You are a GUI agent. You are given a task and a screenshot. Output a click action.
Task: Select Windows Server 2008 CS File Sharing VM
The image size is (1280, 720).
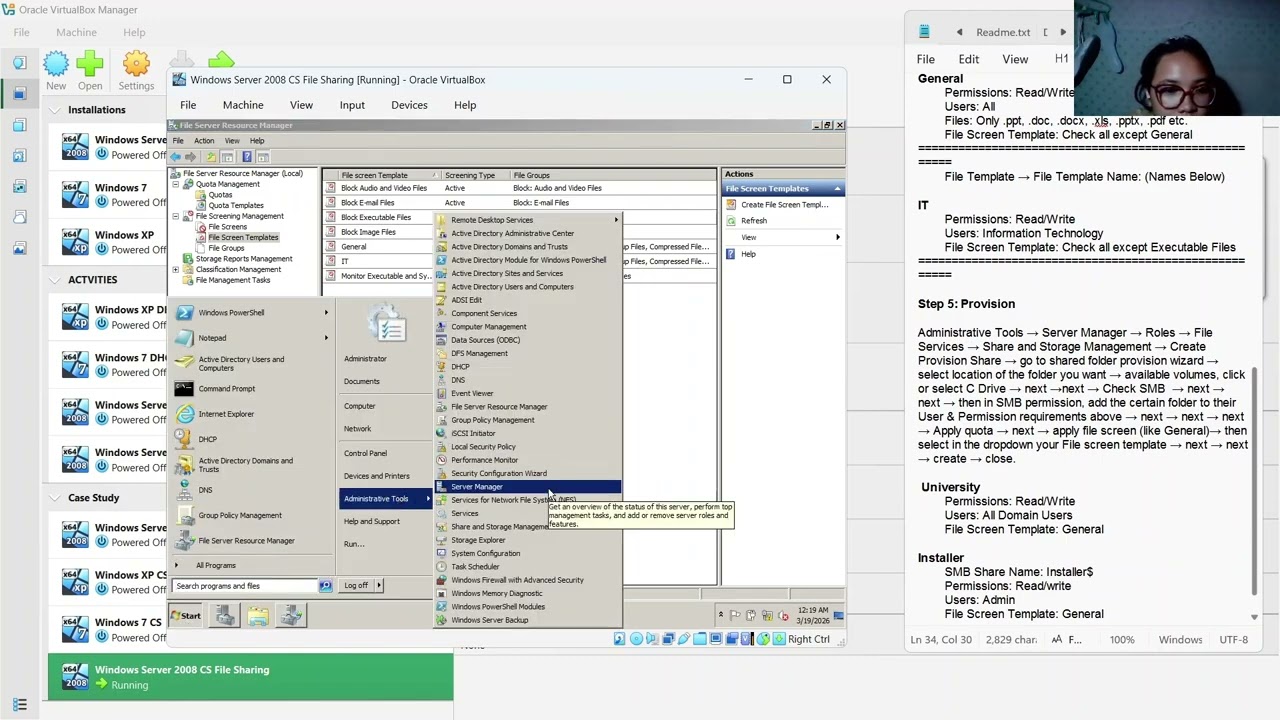click(250, 677)
